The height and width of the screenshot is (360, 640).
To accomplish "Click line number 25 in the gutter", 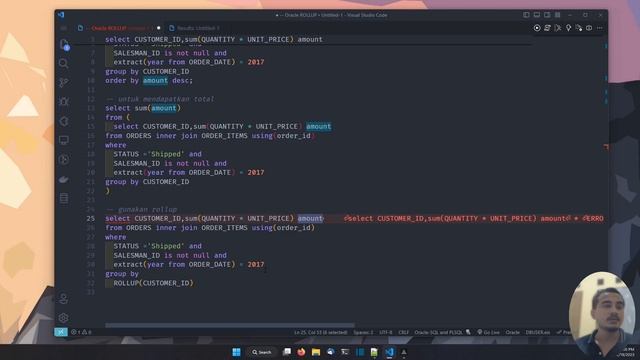I will pyautogui.click(x=90, y=219).
